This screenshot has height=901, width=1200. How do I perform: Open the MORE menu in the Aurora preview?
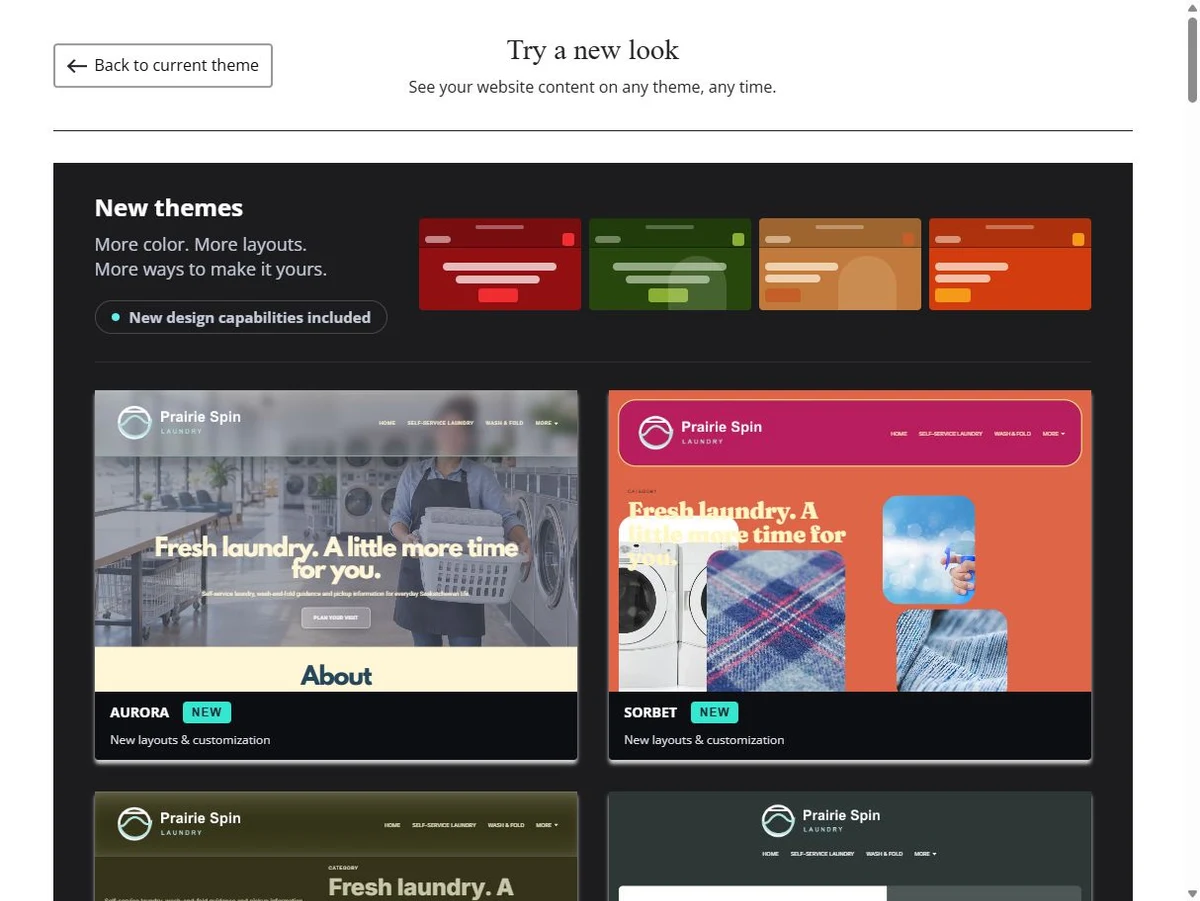click(546, 423)
